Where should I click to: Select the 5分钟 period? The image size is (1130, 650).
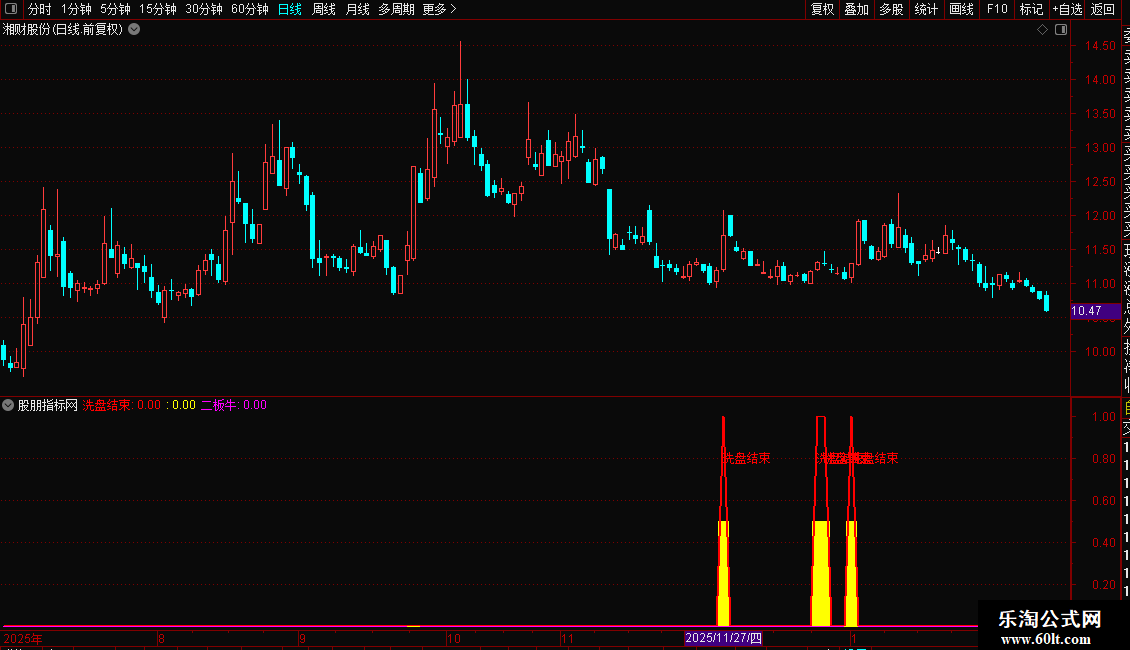pyautogui.click(x=115, y=9)
